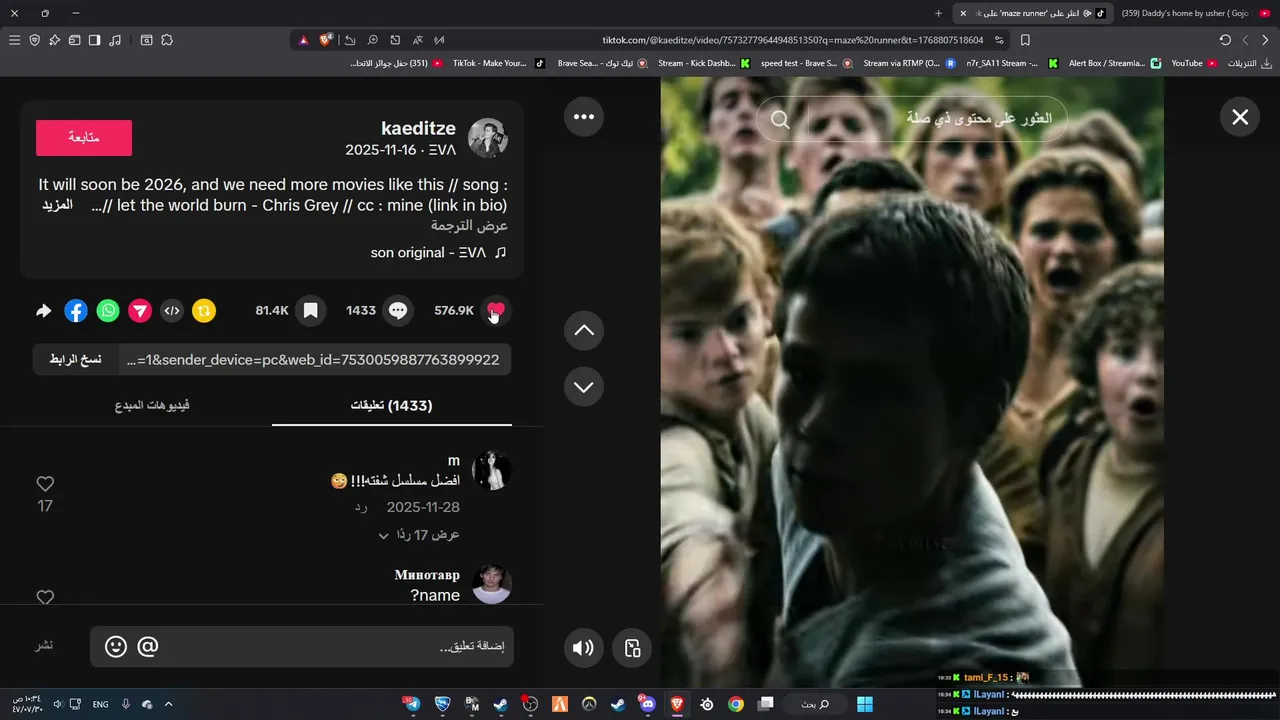The height and width of the screenshot is (720, 1280).
Task: Close the video viewer with X
Action: (1240, 117)
